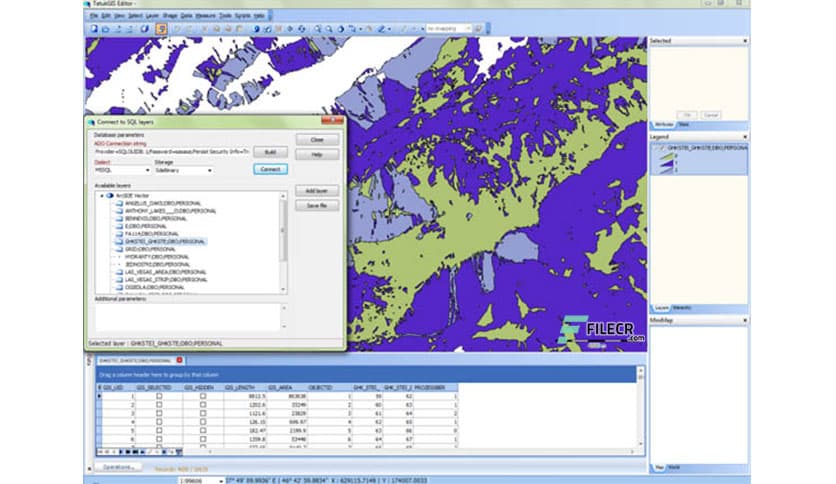Click the first magnifier zoom toolbar icon
Image resolution: width=836 pixels, height=484 pixels.
(317, 29)
